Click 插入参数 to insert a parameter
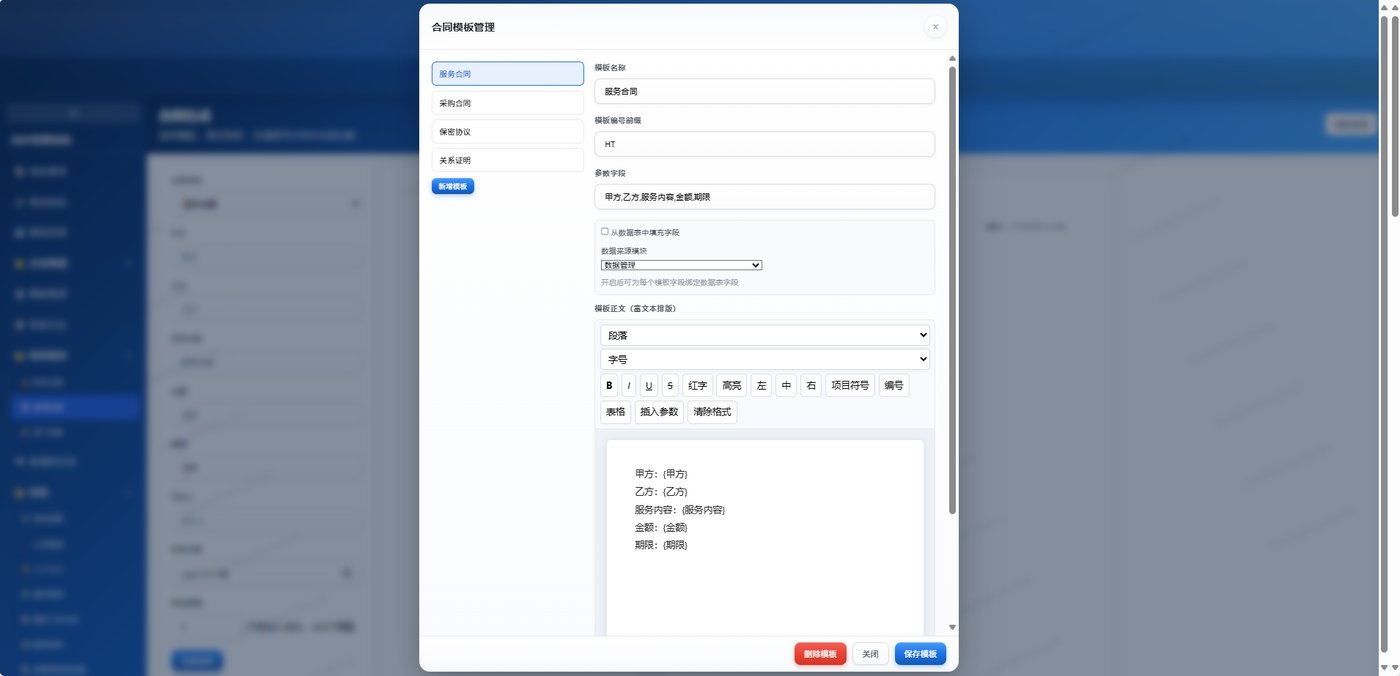Screen dimensions: 1400x676 coord(659,412)
